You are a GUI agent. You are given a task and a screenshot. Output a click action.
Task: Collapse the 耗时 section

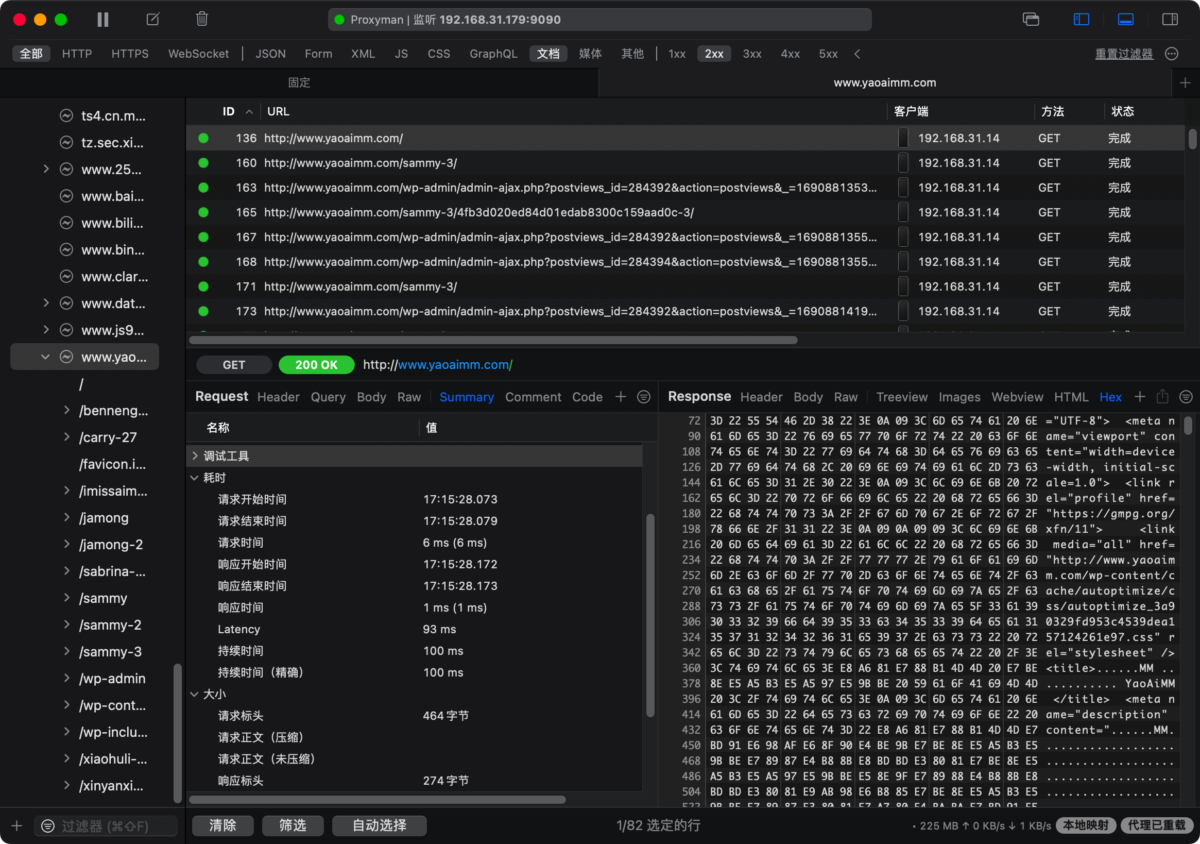194,478
